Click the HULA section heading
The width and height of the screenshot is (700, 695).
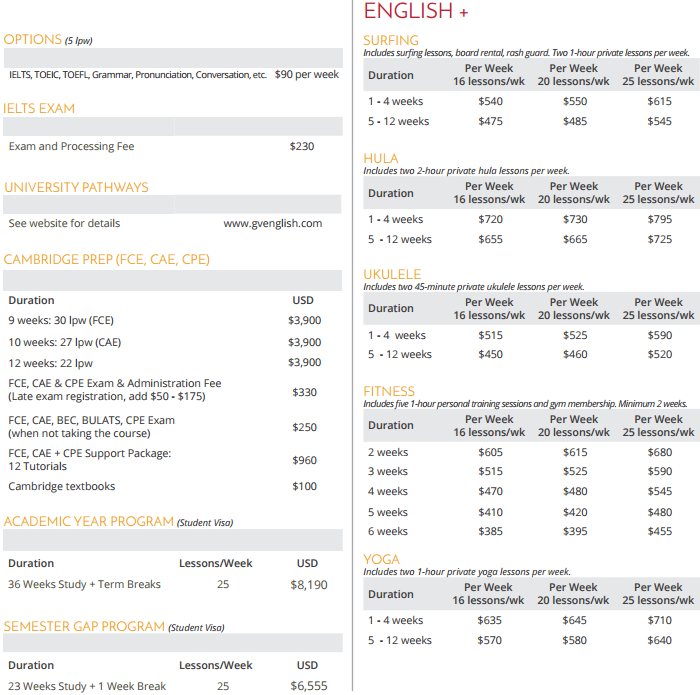point(381,159)
